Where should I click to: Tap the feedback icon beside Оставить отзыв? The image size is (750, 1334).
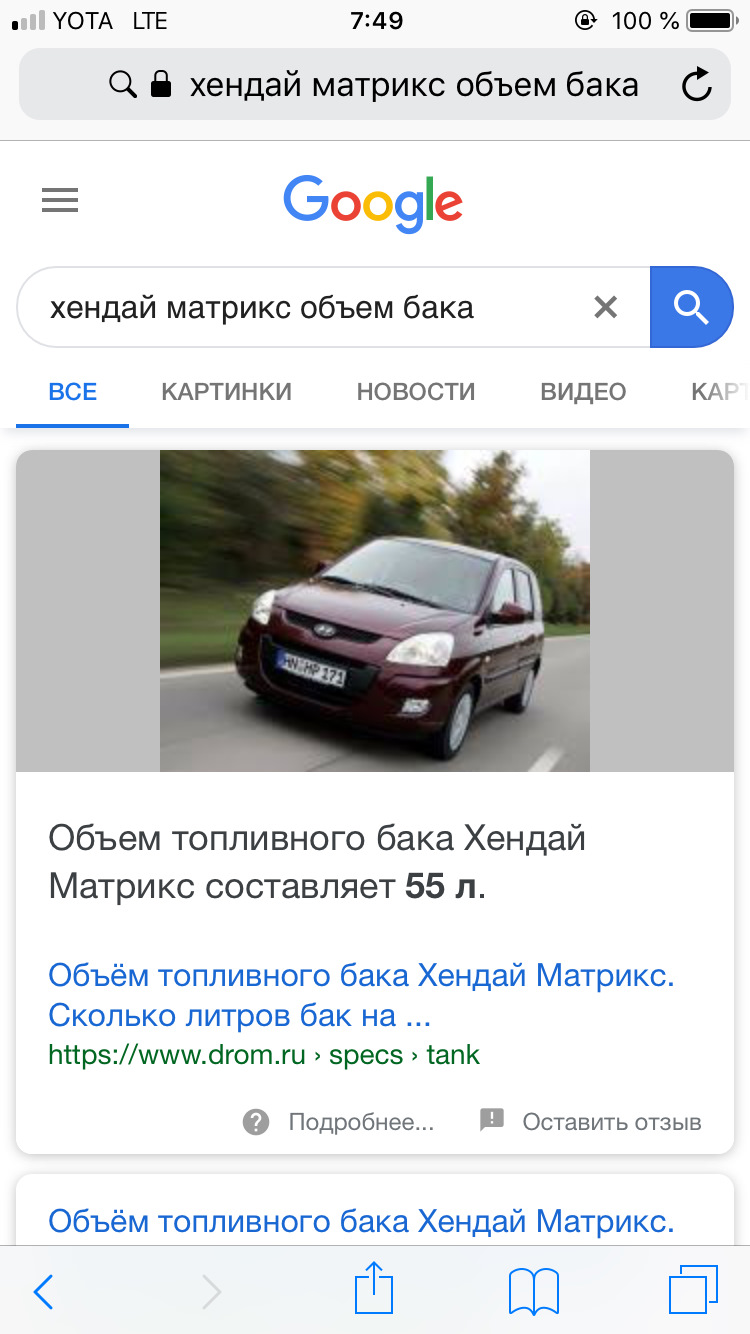[492, 1121]
